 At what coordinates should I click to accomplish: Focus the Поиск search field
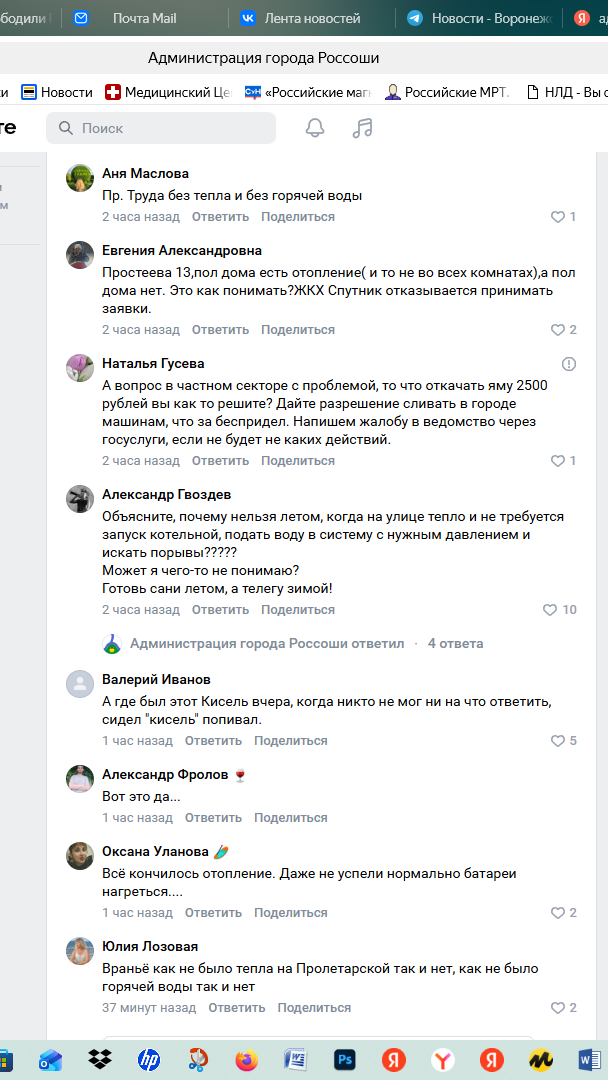(x=165, y=128)
